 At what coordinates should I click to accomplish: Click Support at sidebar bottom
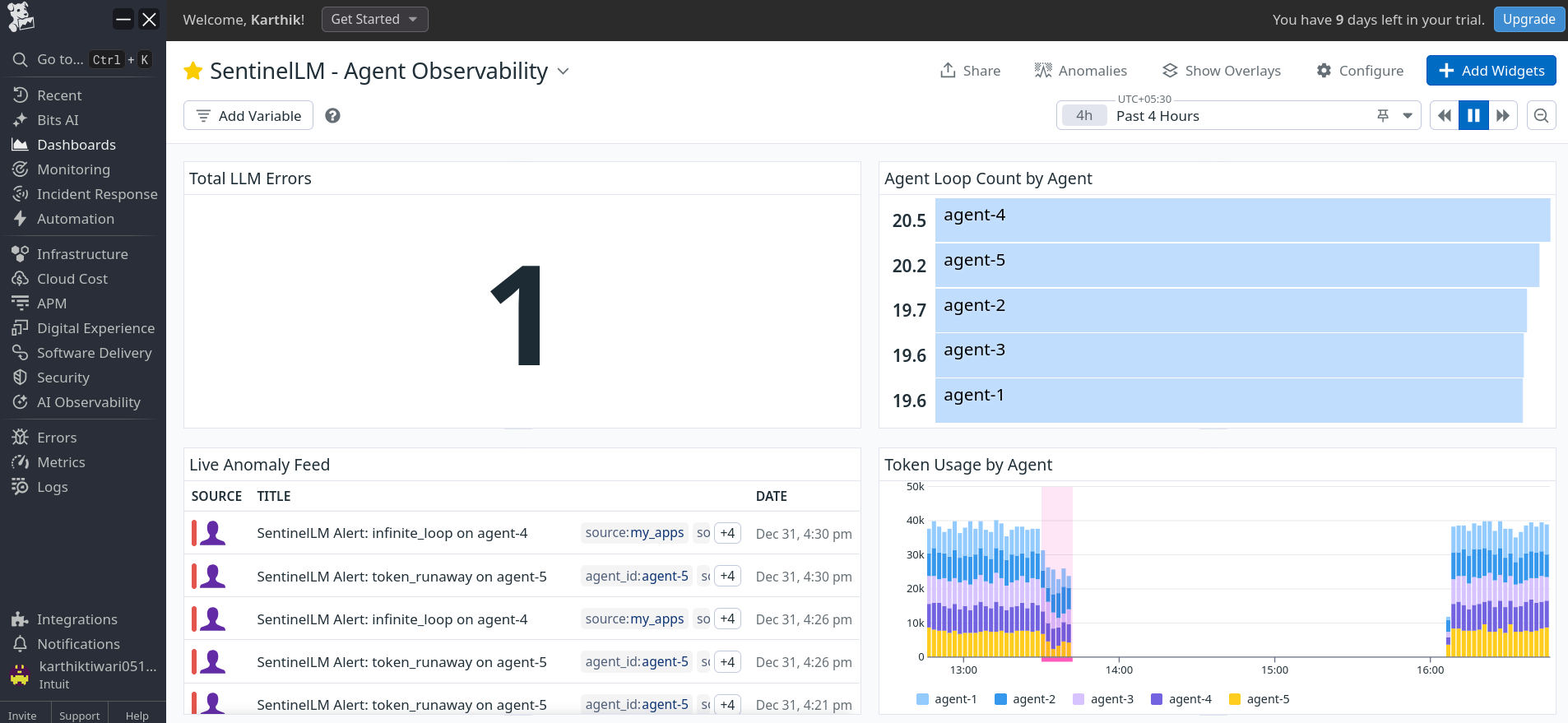[x=79, y=716]
